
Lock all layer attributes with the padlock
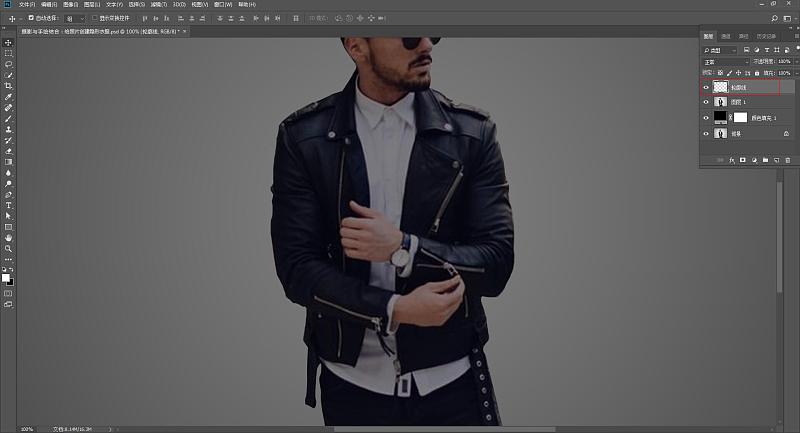pyautogui.click(x=757, y=73)
